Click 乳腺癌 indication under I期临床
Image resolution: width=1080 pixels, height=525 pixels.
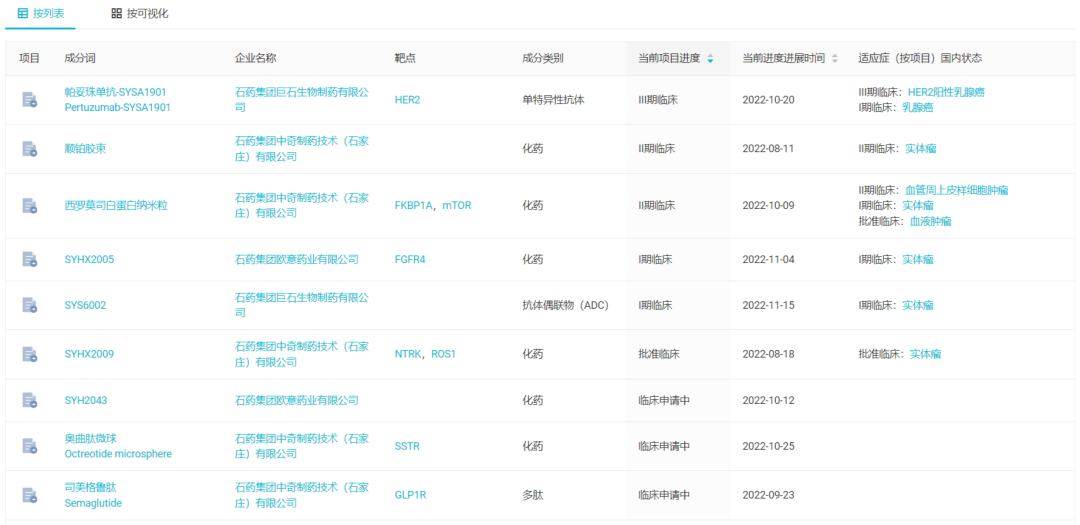click(917, 107)
